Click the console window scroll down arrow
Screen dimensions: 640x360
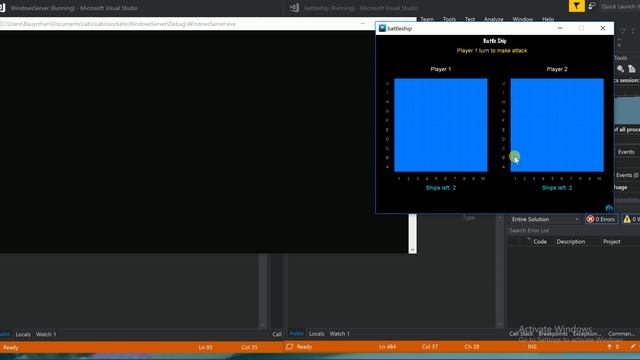click(x=412, y=249)
